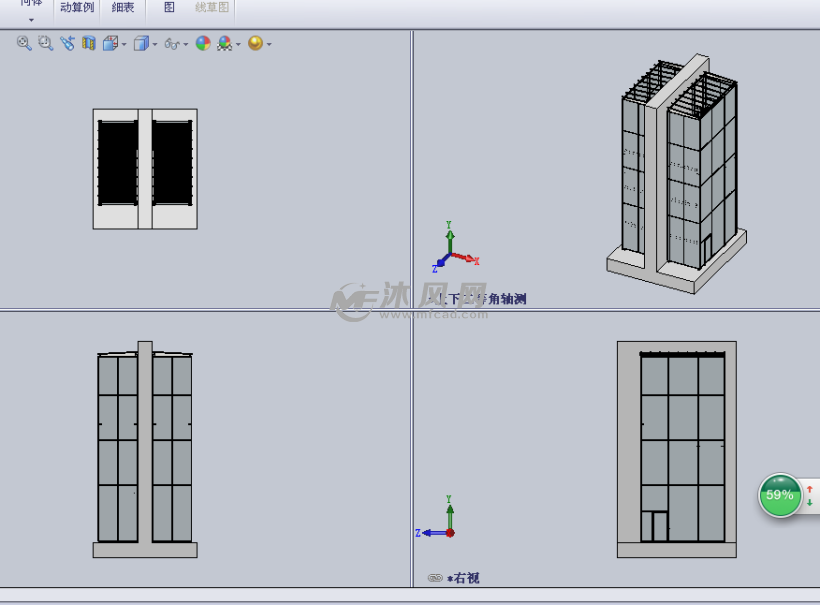Select the Zoom to Fit tool
This screenshot has height=605, width=820.
click(x=22, y=43)
